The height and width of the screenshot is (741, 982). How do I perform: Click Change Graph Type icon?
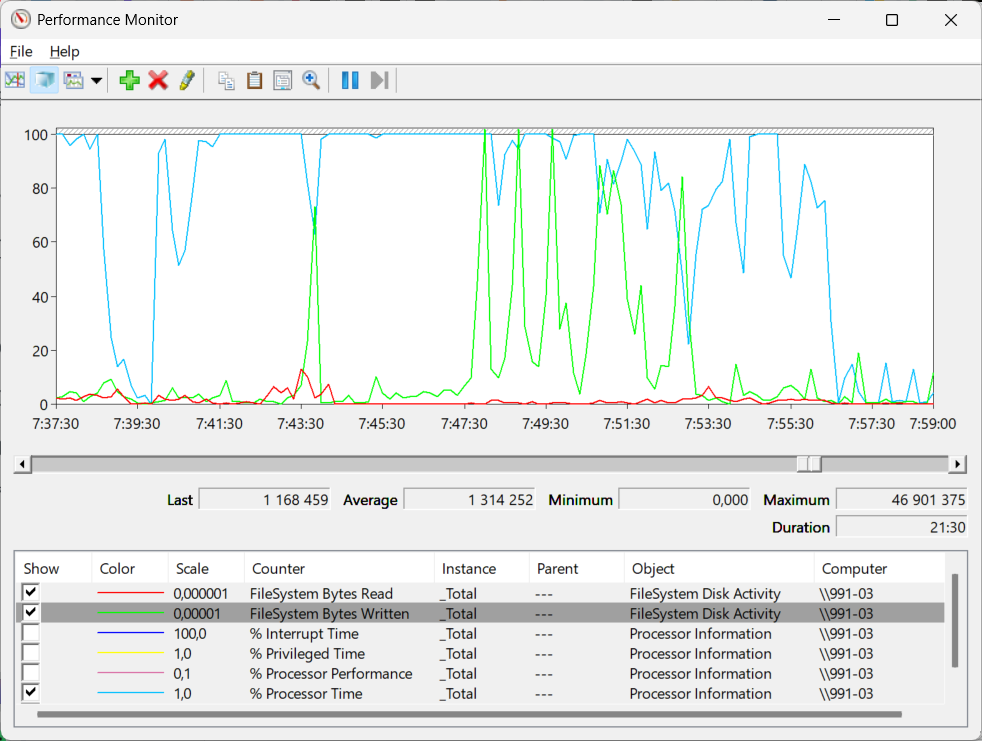(x=74, y=80)
